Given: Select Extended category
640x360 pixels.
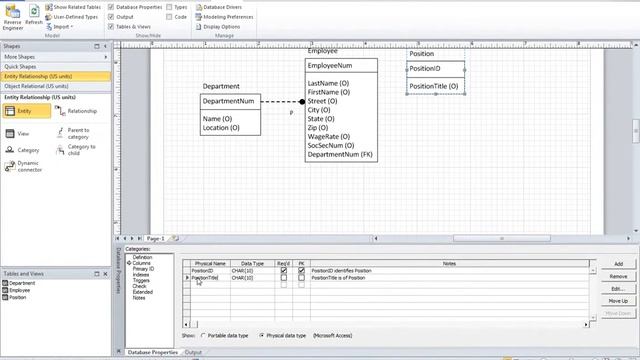Looking at the screenshot, I should pos(142,292).
